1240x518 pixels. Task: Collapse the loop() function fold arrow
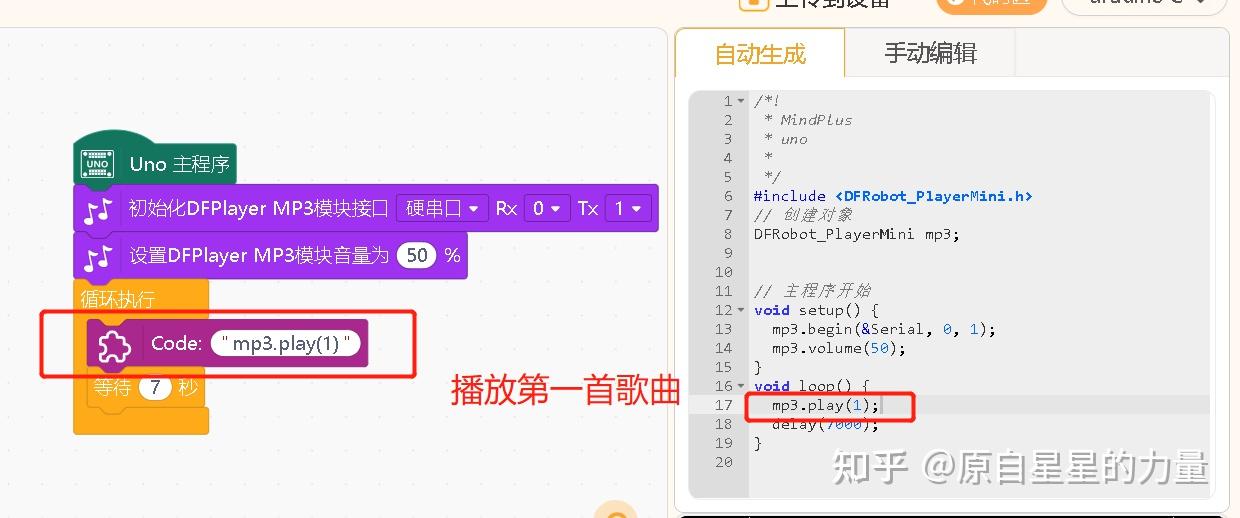pos(741,386)
